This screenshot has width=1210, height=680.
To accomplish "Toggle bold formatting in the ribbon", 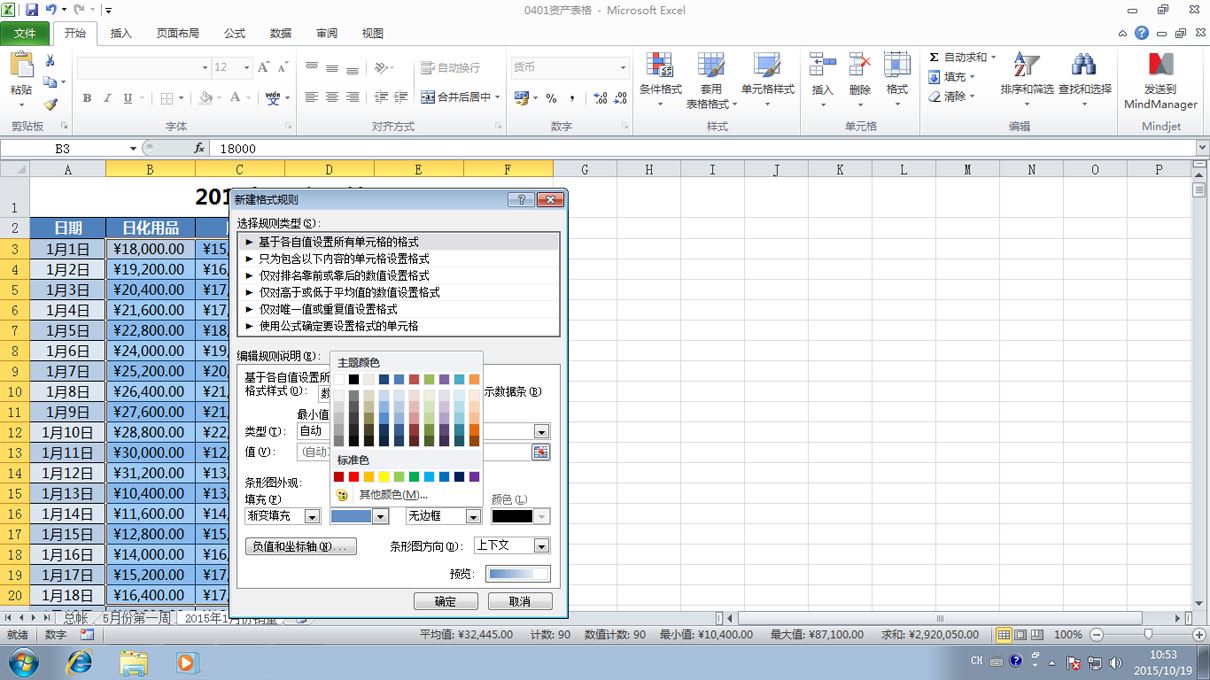I will 87,98.
